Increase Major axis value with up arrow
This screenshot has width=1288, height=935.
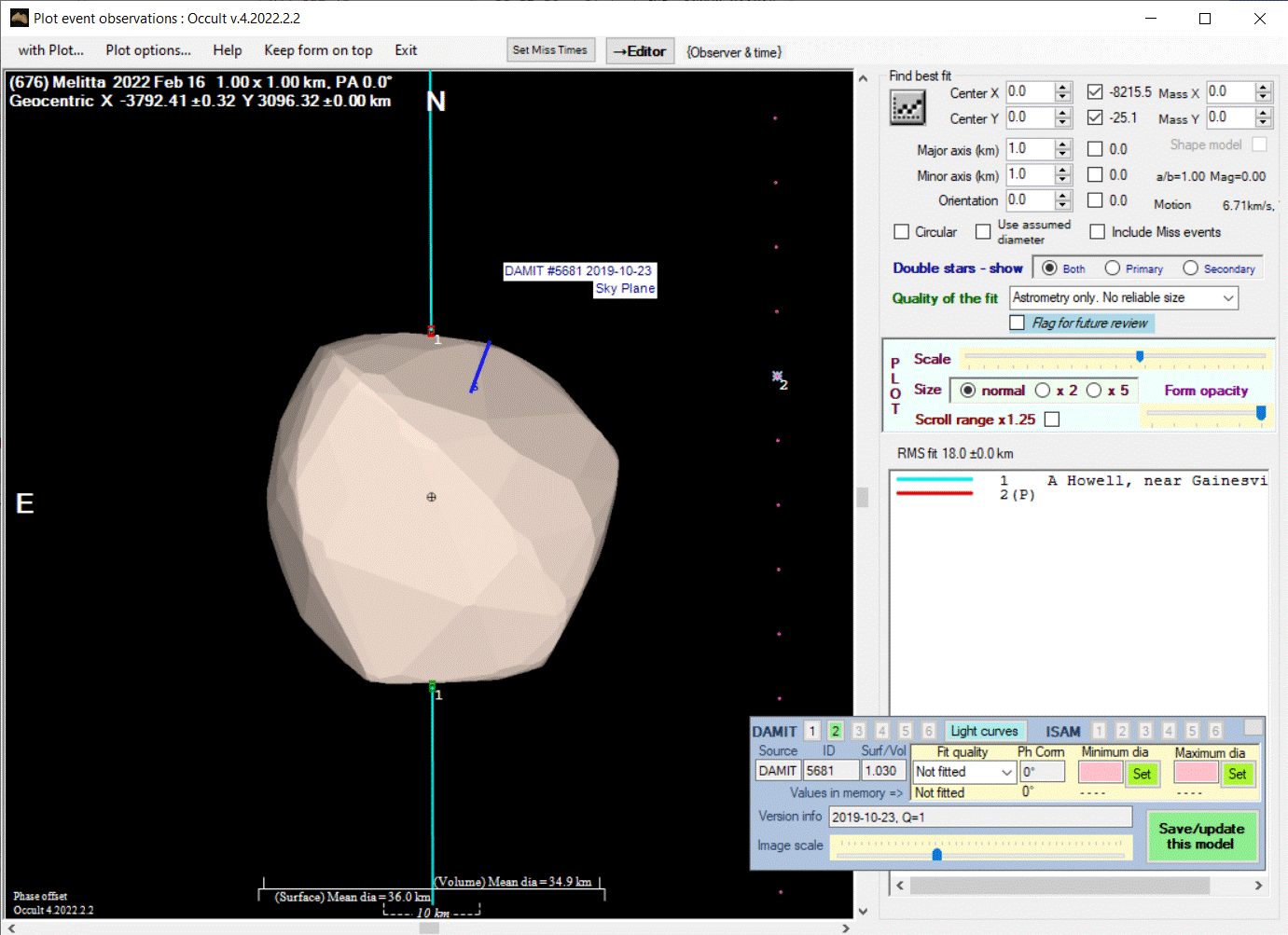(x=1062, y=144)
